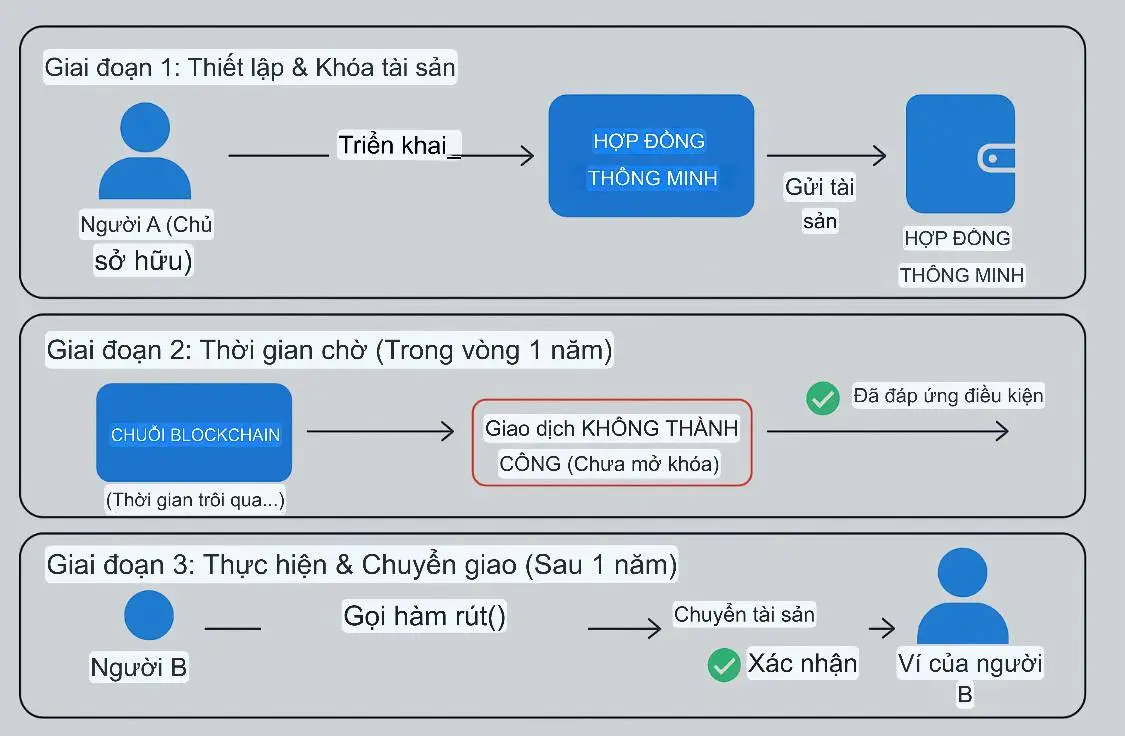Click the "Gửi tài sản" label
Viewport: 1125px width, 736px height.
coord(820,203)
